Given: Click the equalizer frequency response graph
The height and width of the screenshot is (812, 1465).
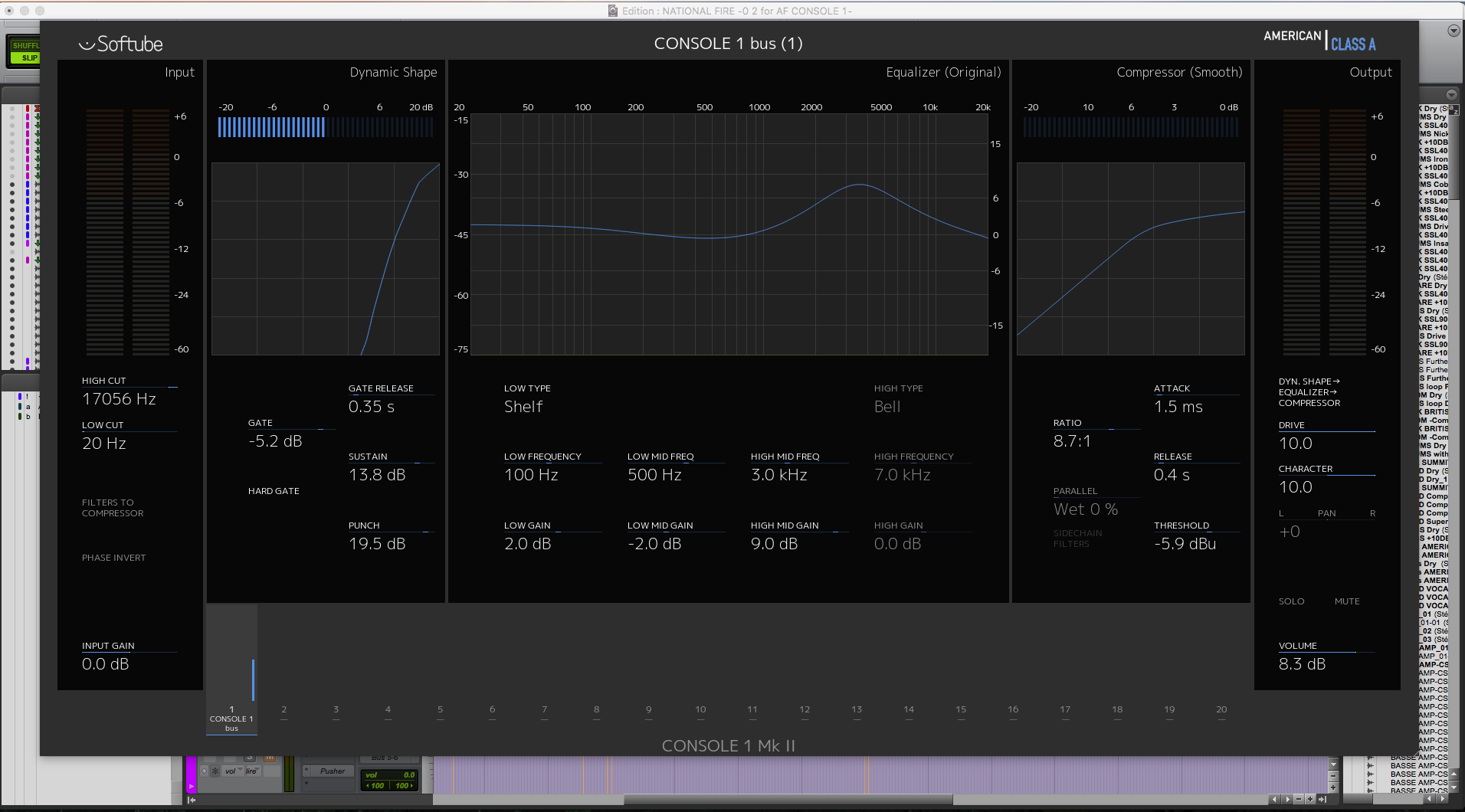Looking at the screenshot, I should pyautogui.click(x=729, y=234).
